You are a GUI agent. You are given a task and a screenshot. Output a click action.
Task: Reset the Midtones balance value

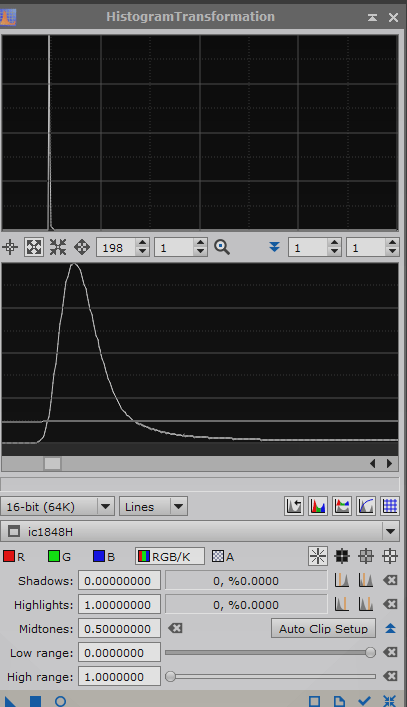[x=175, y=628]
